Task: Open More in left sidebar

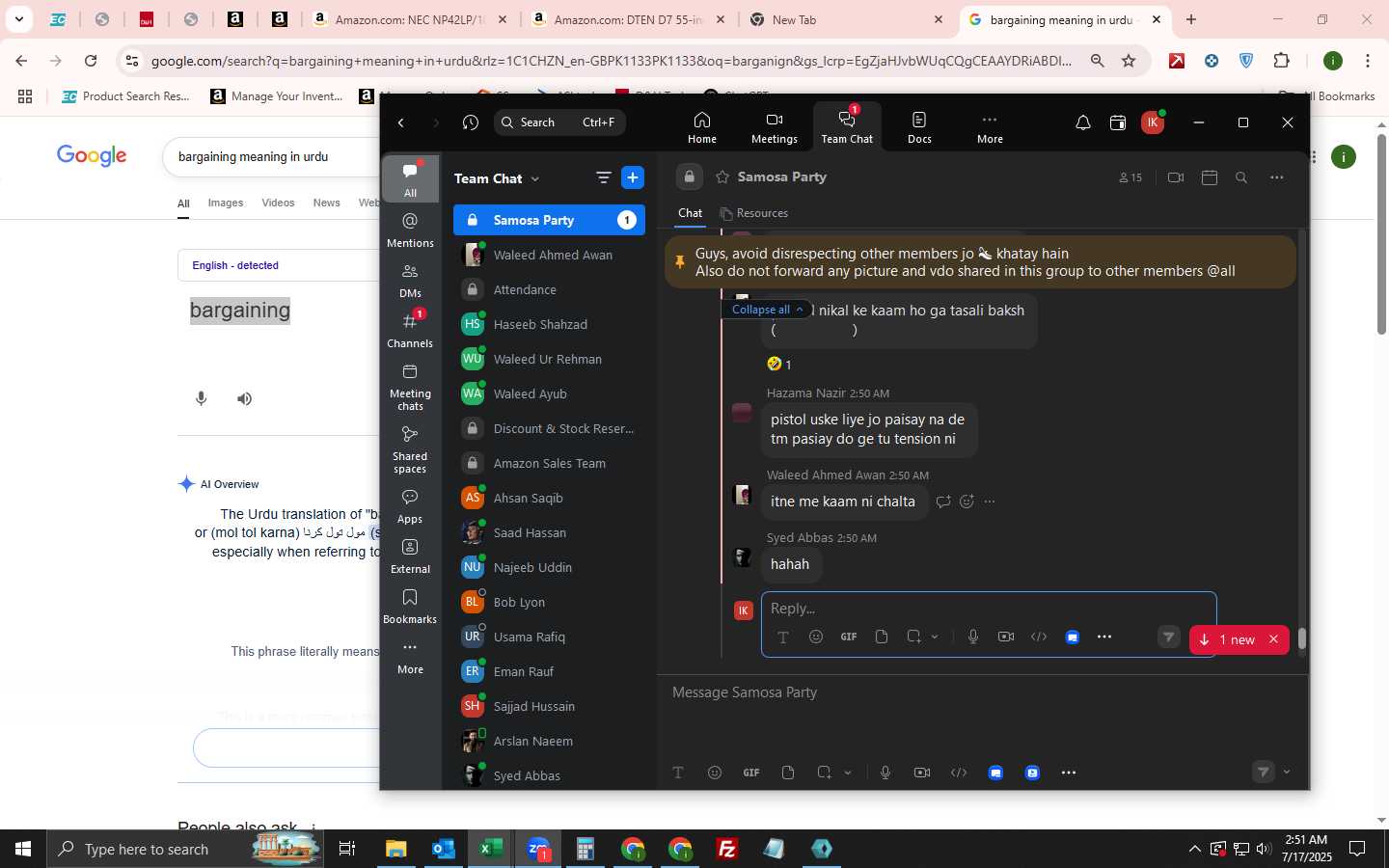Action: [410, 657]
